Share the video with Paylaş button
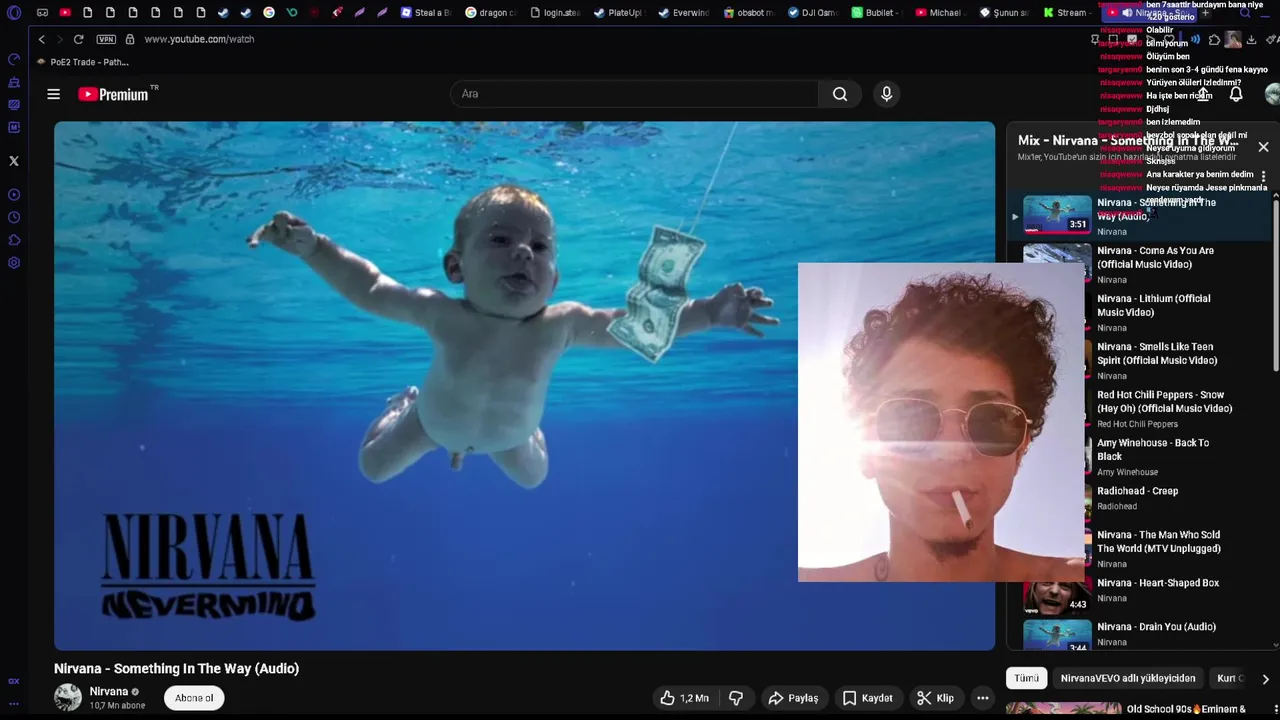Screen dimensions: 1280x720 (x=793, y=698)
